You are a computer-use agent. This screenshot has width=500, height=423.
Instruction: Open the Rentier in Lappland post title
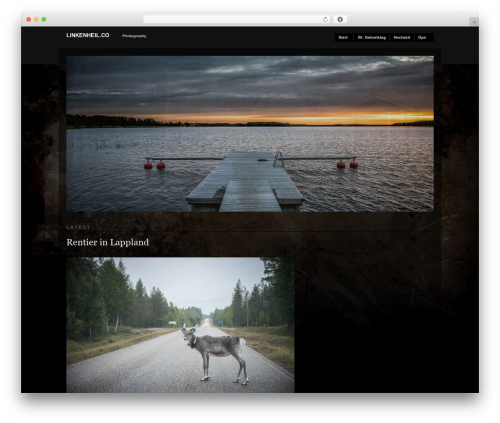[x=108, y=242]
